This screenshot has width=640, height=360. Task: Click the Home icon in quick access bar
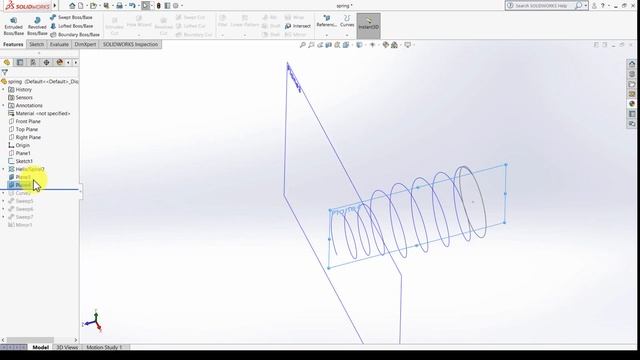pos(72,6)
